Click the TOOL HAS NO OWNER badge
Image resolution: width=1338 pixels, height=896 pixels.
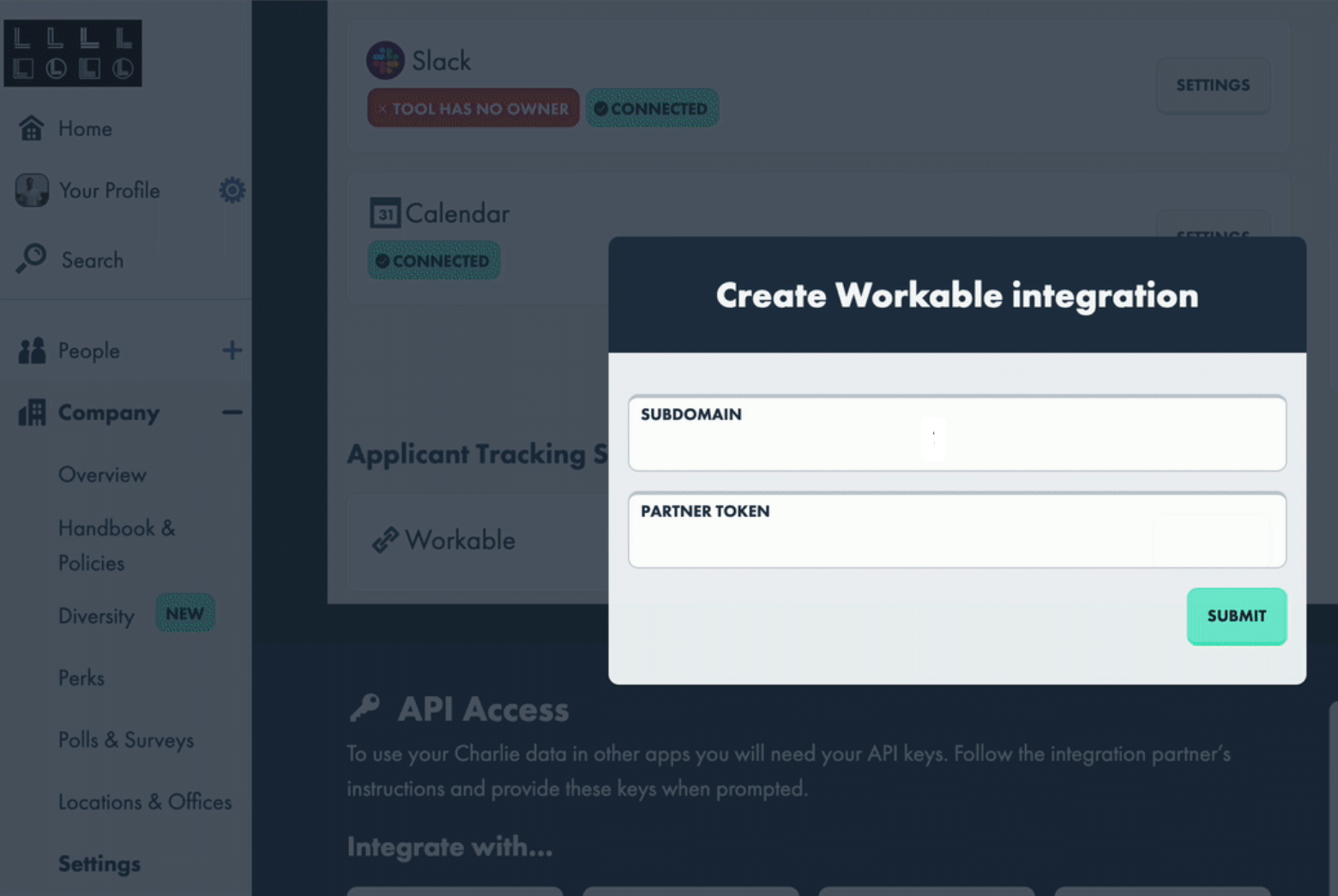[473, 108]
